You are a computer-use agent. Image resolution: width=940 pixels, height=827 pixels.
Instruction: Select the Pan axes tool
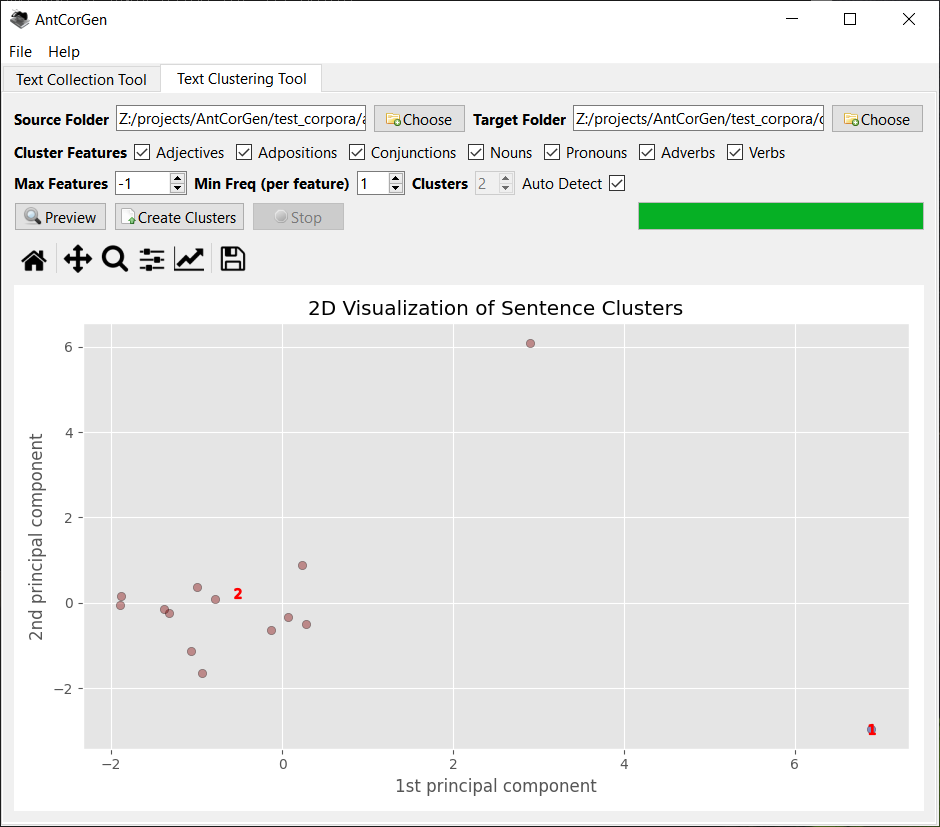point(77,260)
